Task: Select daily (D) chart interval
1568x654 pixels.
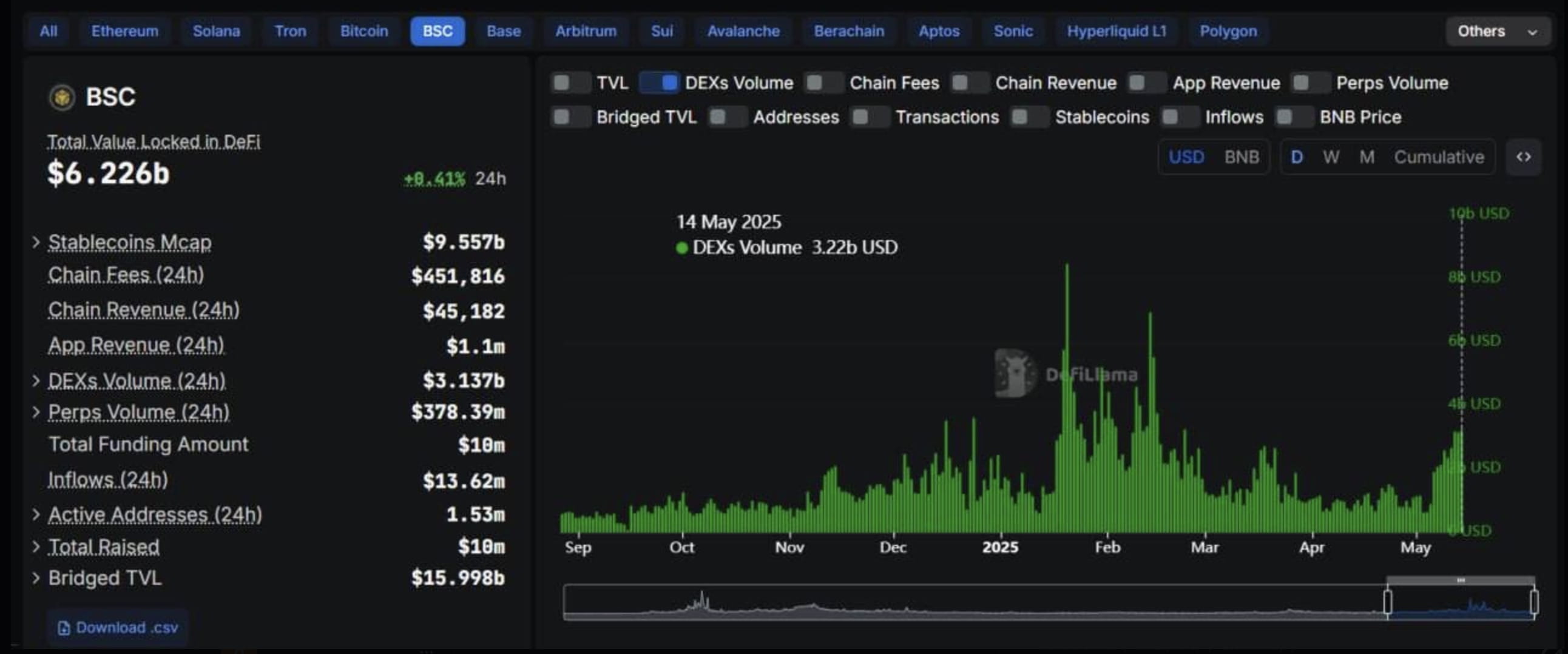Action: point(1297,157)
